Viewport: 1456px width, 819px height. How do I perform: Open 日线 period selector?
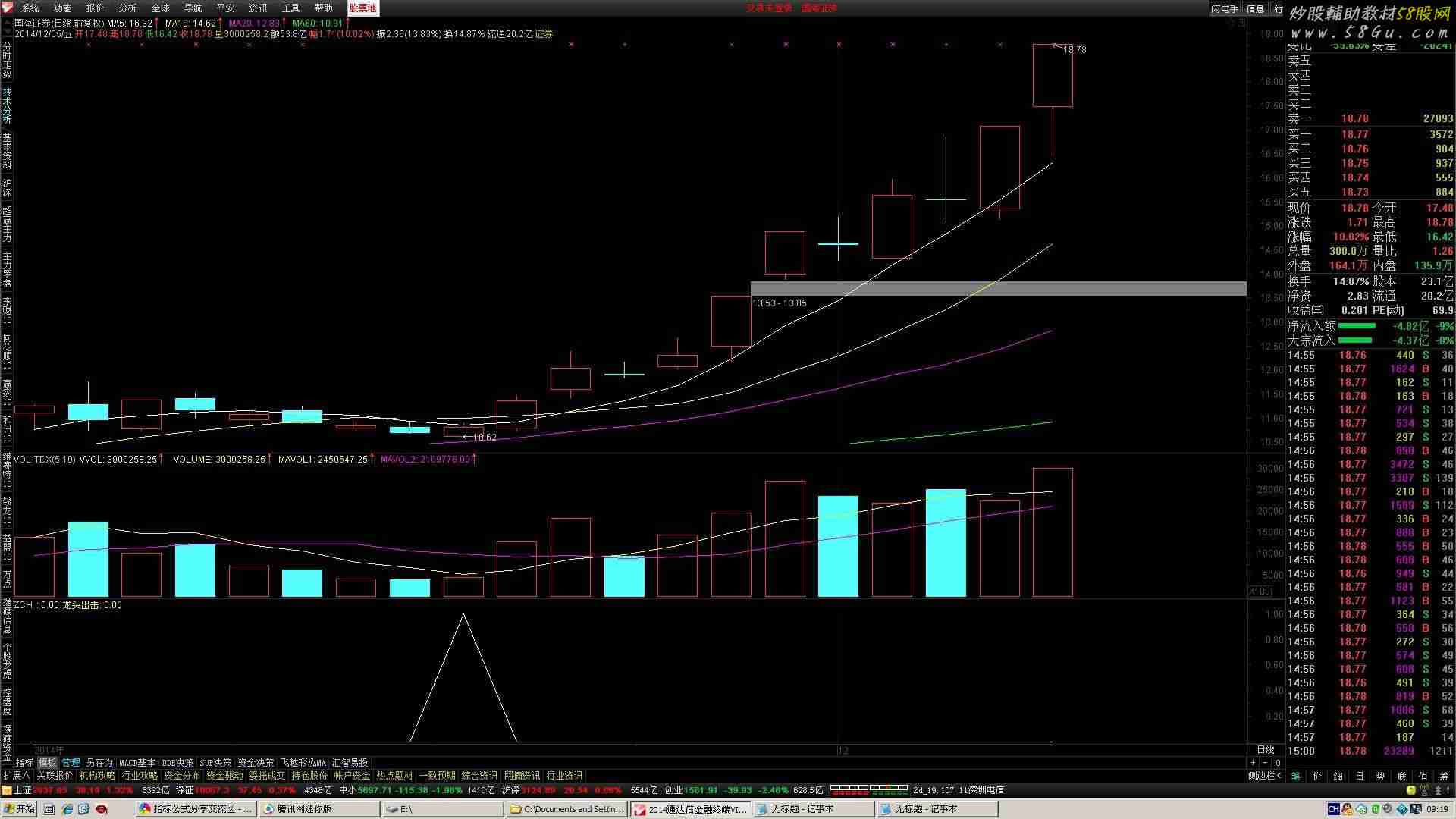(x=1265, y=750)
